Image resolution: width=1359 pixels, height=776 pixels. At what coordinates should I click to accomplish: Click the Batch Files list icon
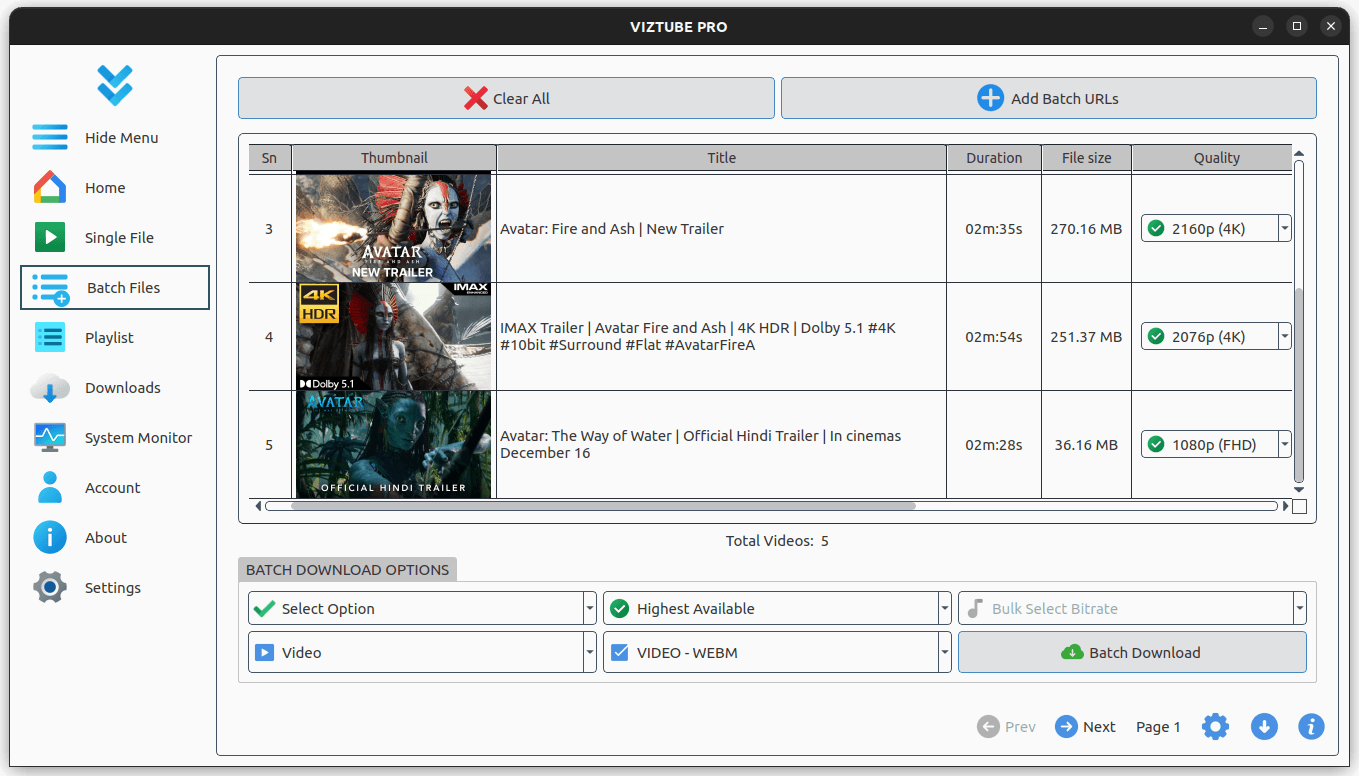(x=50, y=288)
